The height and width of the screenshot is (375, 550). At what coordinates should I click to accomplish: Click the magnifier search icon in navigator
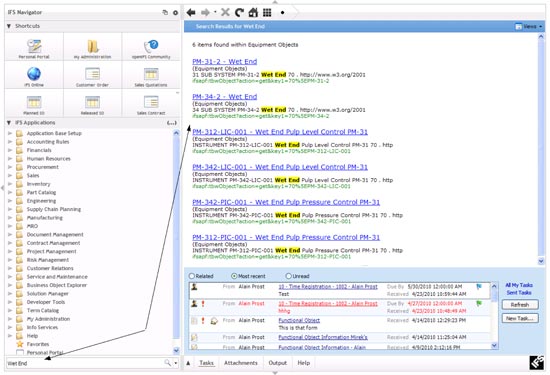point(168,363)
